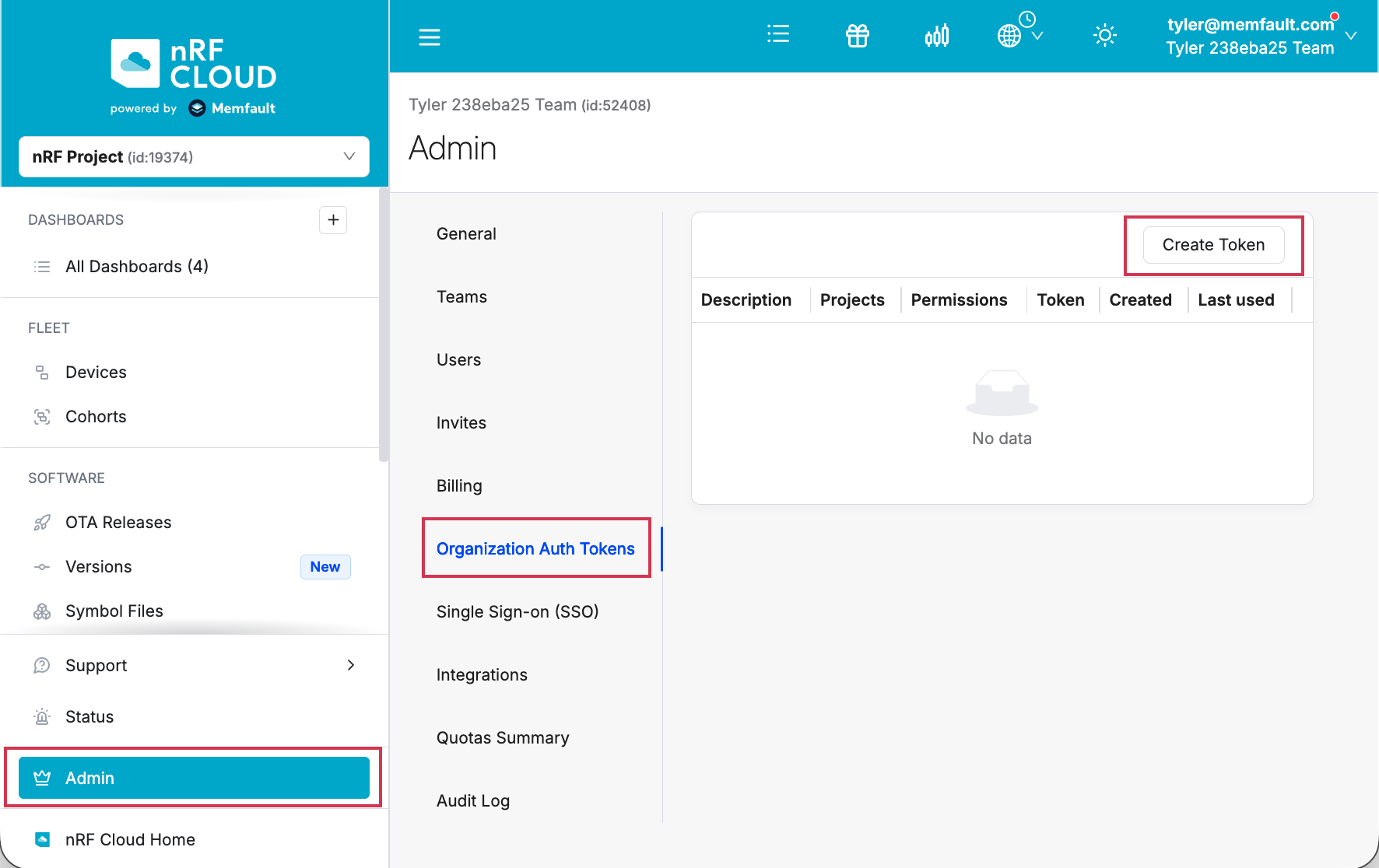Open the Teams admin tab
1379x868 pixels.
tap(461, 297)
